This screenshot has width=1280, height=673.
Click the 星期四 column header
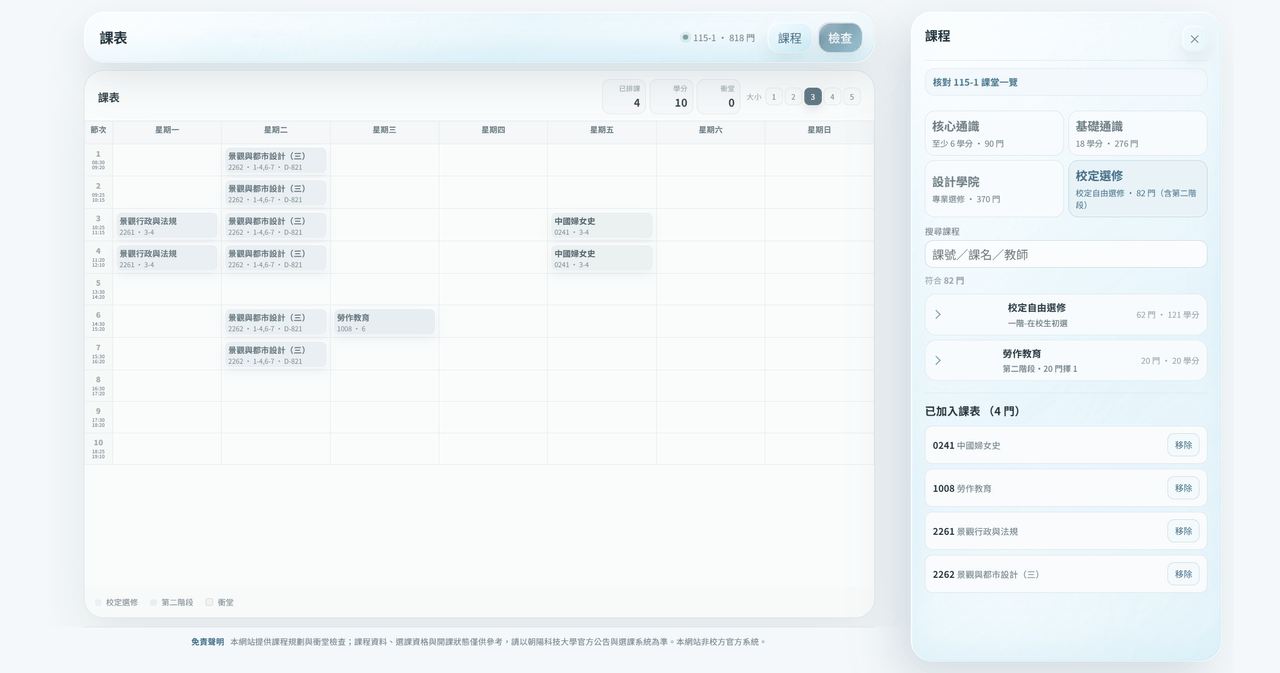pos(493,130)
